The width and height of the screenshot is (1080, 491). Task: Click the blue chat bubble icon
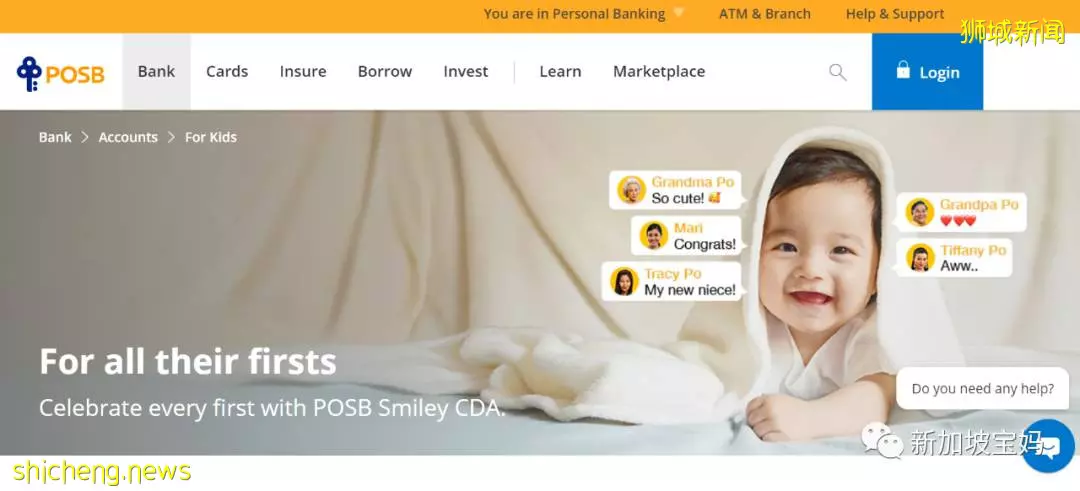1048,446
